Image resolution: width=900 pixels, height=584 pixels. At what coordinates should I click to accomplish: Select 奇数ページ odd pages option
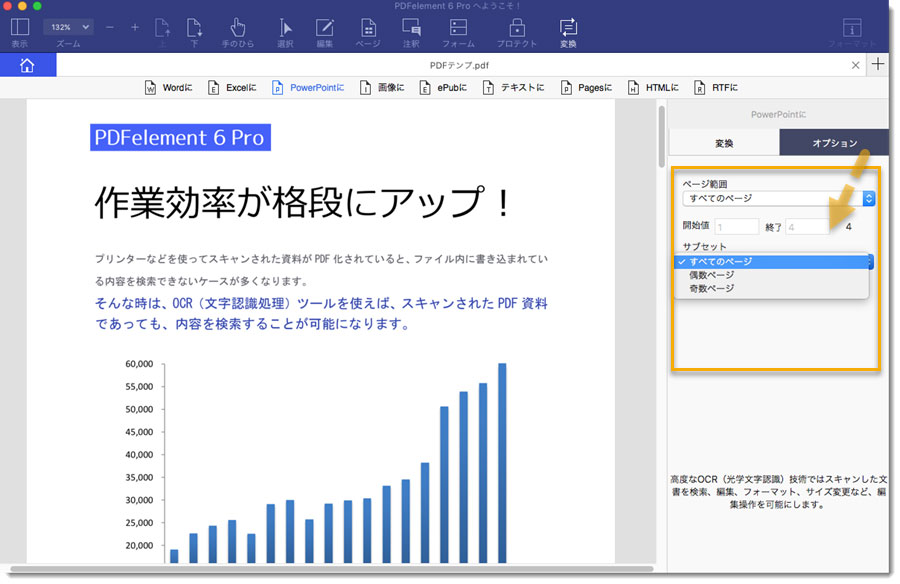773,288
